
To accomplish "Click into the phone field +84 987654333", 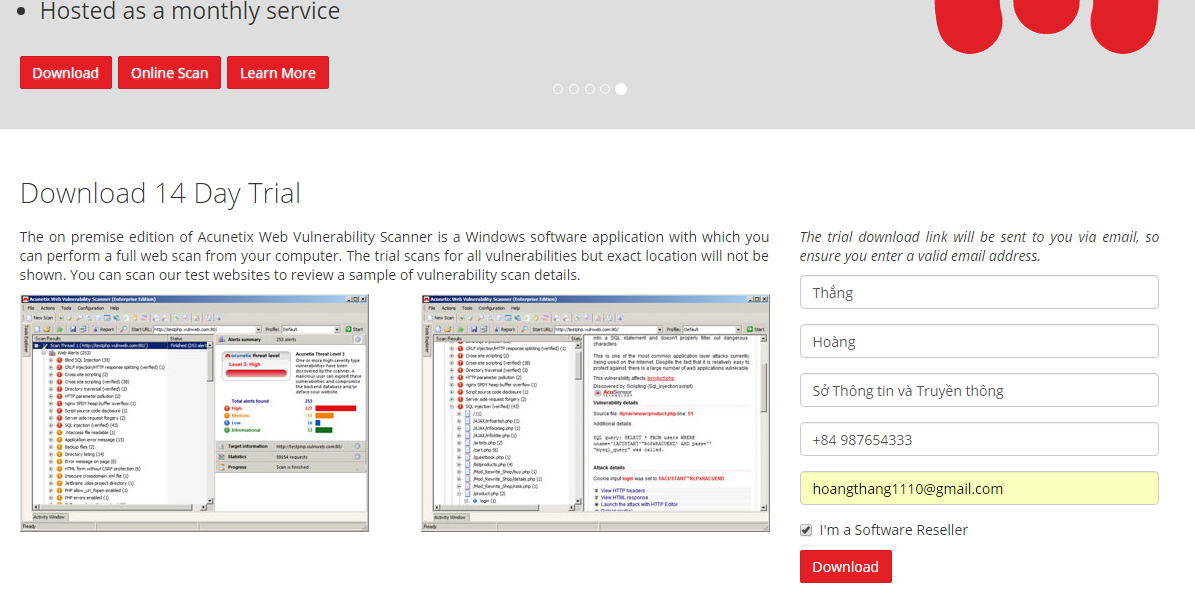I will pos(979,439).
